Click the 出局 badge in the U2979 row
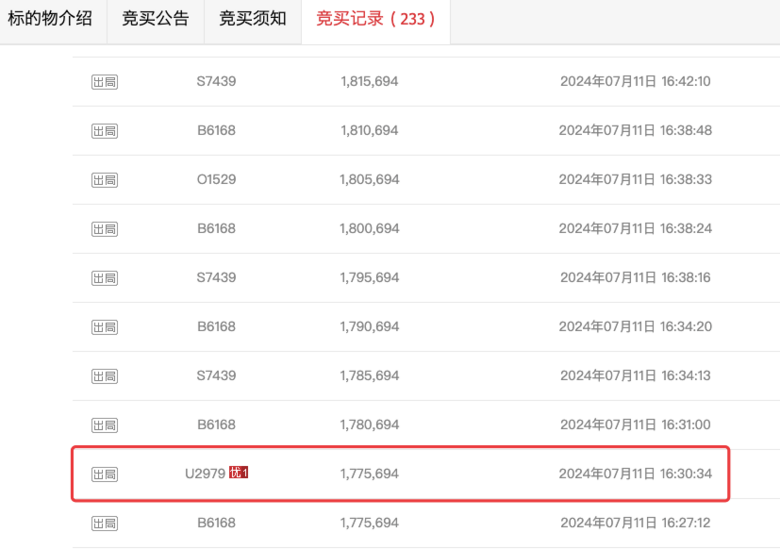The width and height of the screenshot is (780, 549). [x=104, y=473]
